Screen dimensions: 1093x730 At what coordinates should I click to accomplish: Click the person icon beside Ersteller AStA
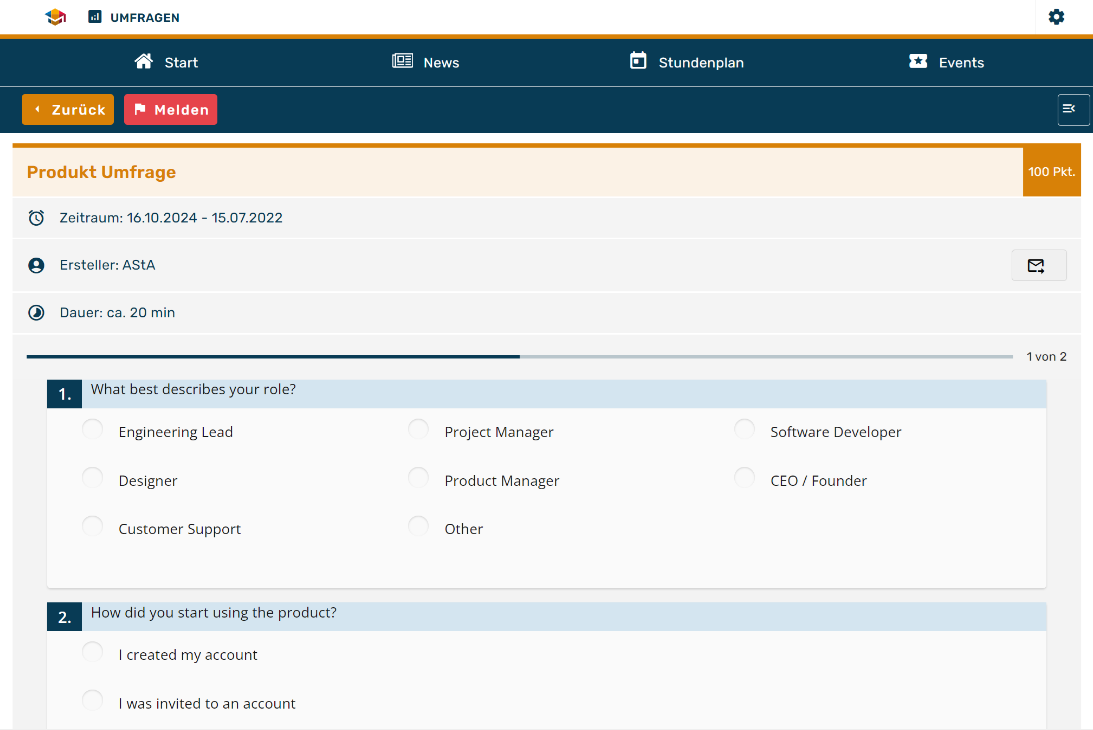point(36,265)
